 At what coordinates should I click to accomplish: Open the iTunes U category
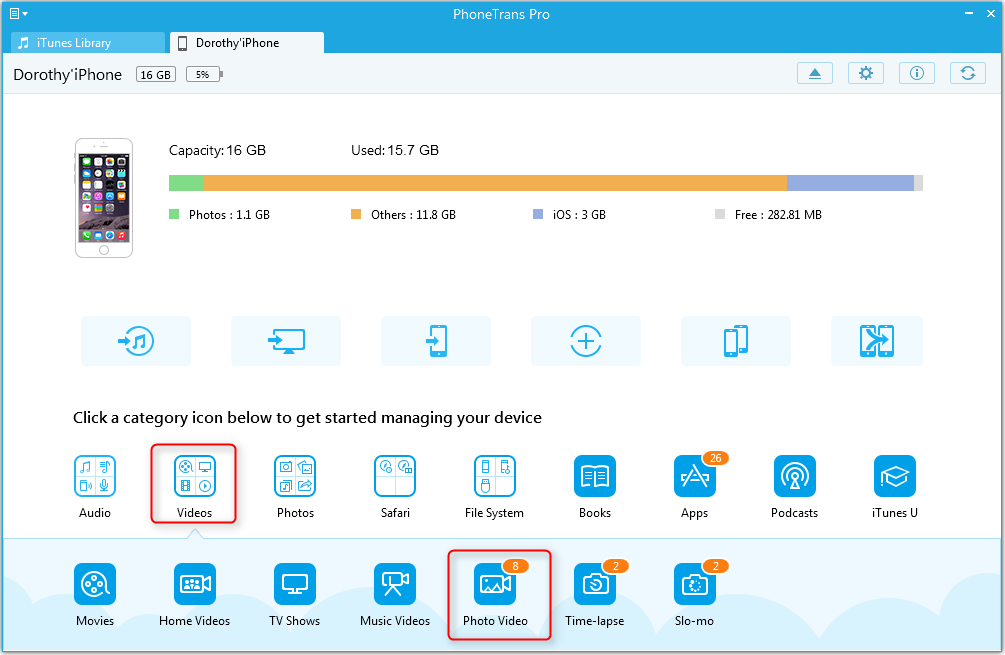895,477
